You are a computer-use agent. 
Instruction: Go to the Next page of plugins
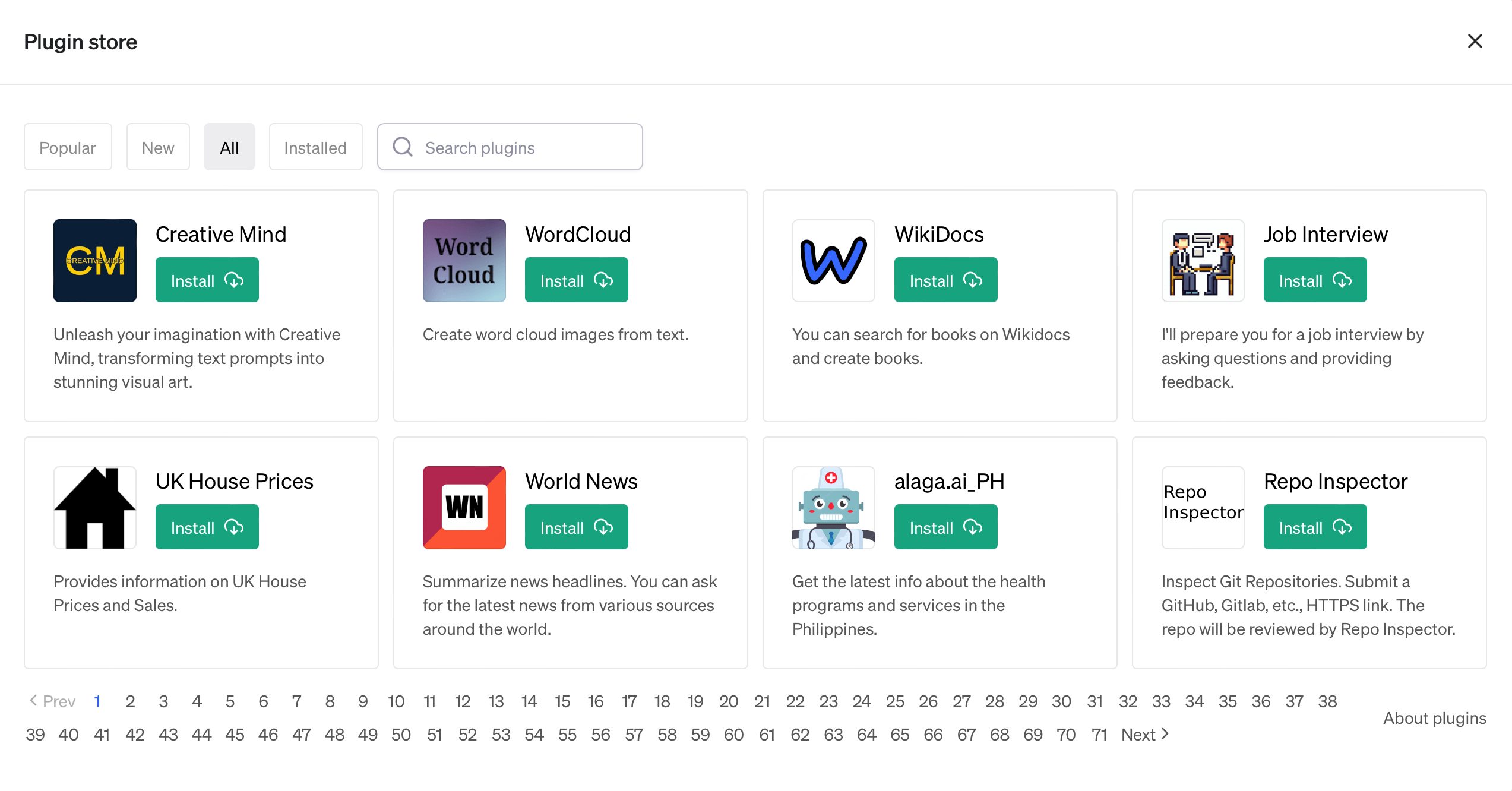pyautogui.click(x=1145, y=735)
